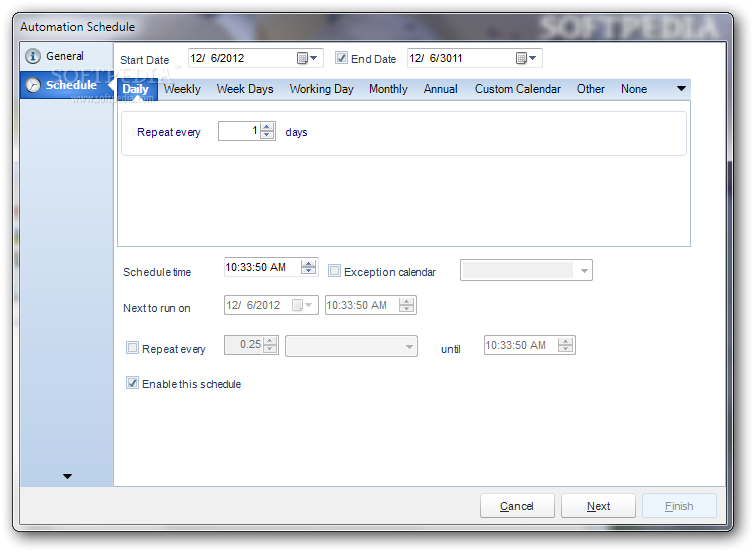
Task: Open the Annual tab
Action: pyautogui.click(x=440, y=89)
